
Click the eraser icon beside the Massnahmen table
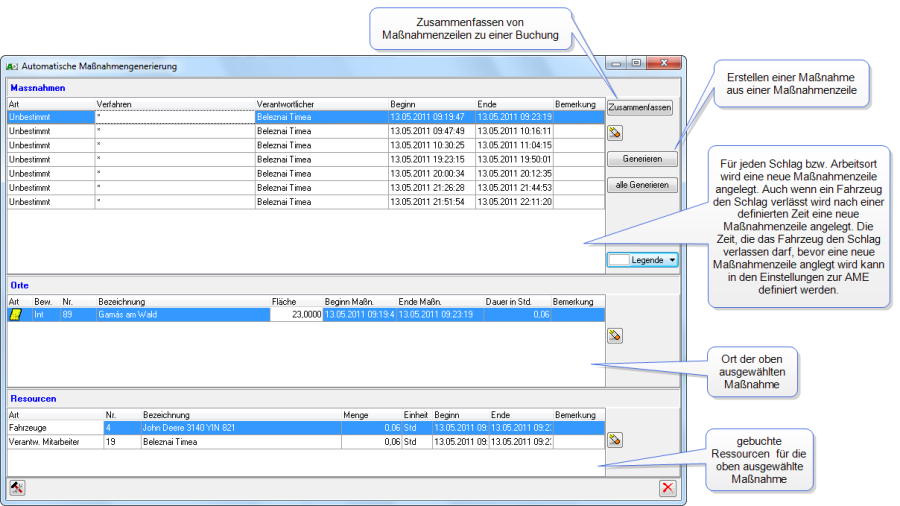pyautogui.click(x=615, y=132)
